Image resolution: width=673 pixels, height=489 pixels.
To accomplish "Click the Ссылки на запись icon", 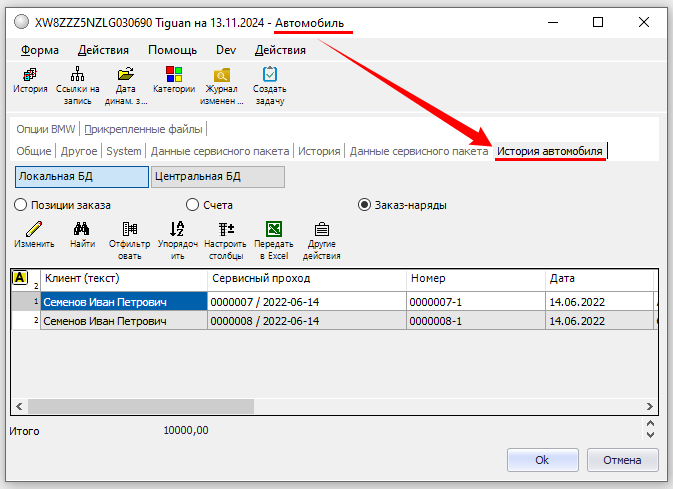I will click(x=78, y=74).
